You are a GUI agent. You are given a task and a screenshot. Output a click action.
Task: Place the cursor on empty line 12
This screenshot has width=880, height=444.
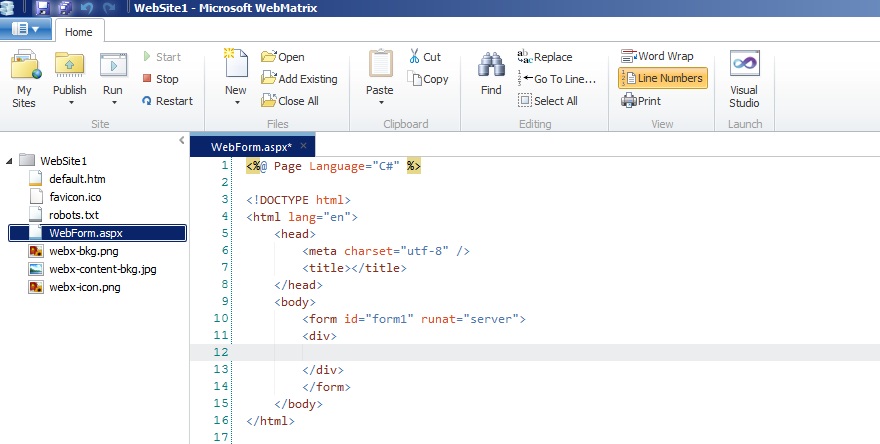tap(535, 353)
